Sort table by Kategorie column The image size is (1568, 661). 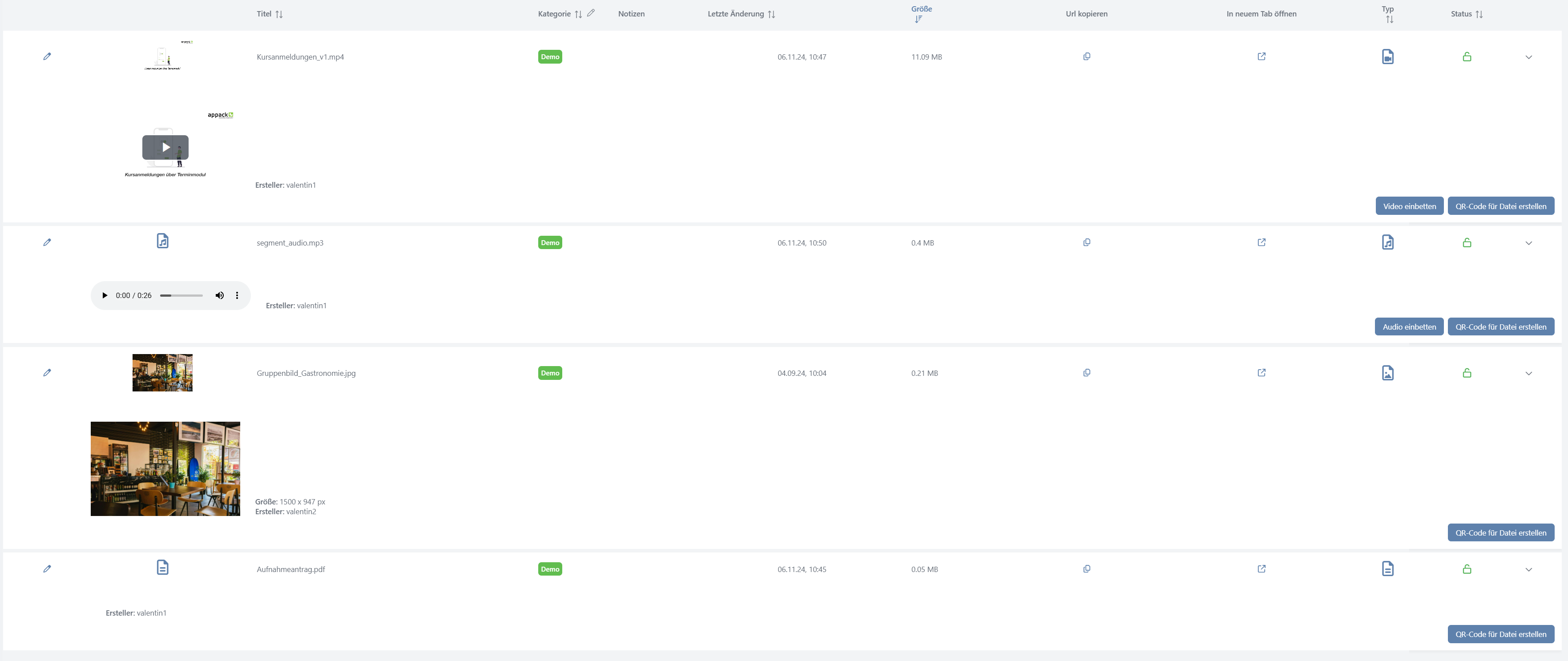[x=578, y=14]
